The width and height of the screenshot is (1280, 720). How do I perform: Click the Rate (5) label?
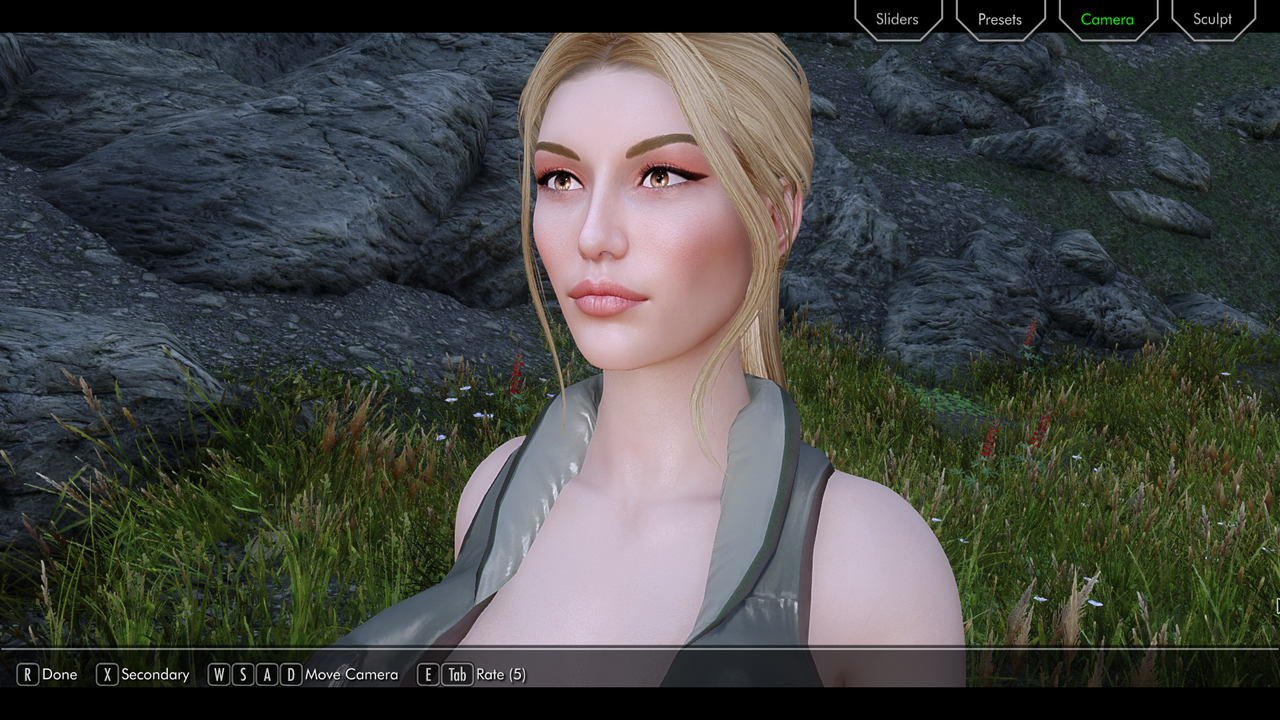point(501,675)
